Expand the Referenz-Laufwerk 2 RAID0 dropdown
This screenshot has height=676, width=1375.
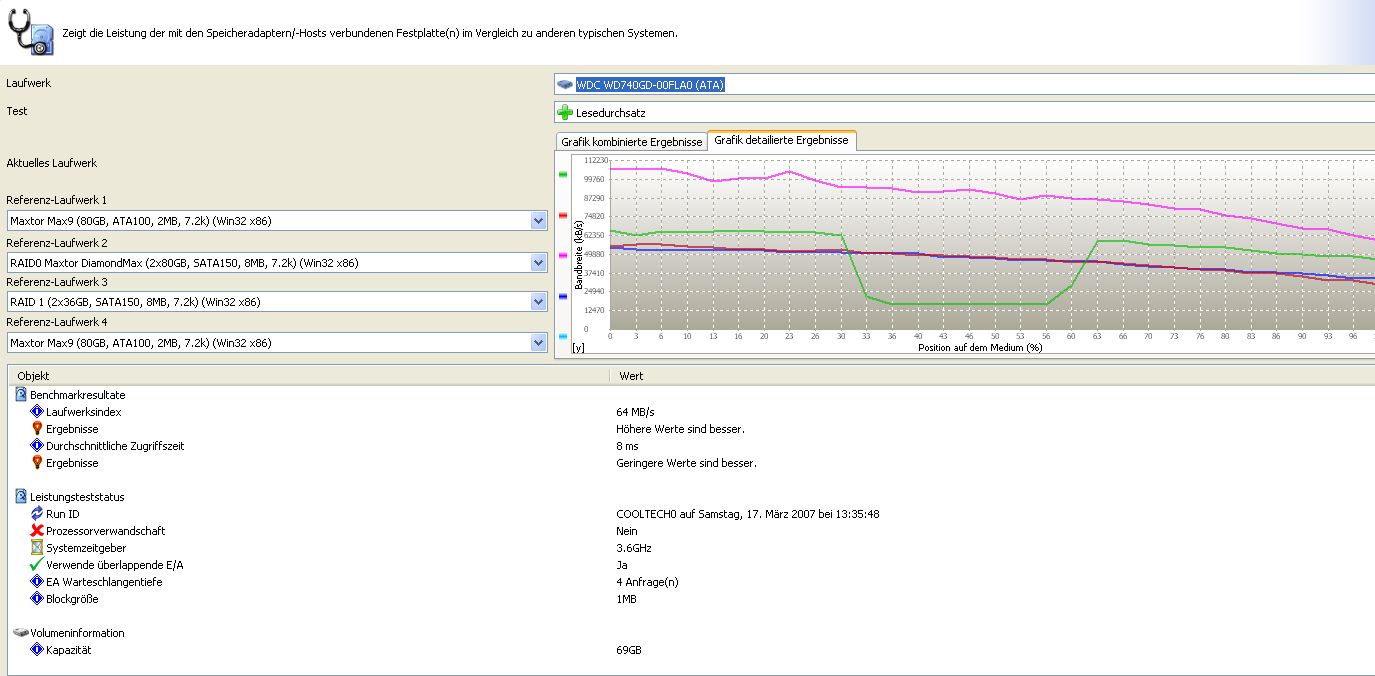[539, 263]
